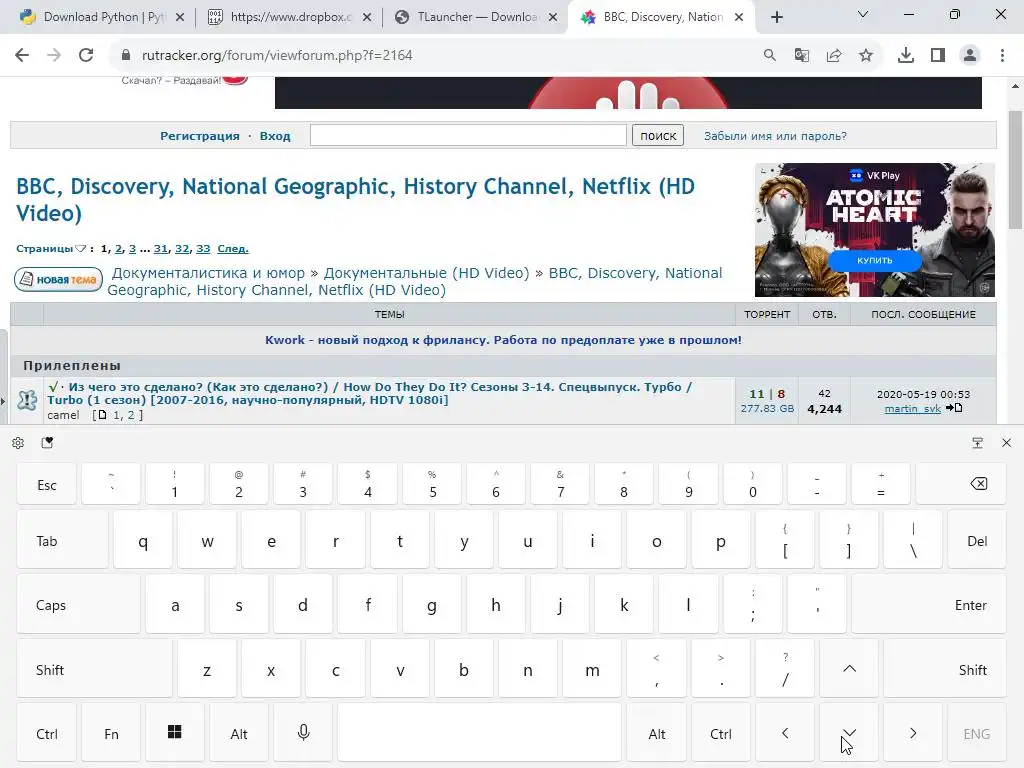Toggle the Fn key
1024x768 pixels.
pyautogui.click(x=111, y=733)
